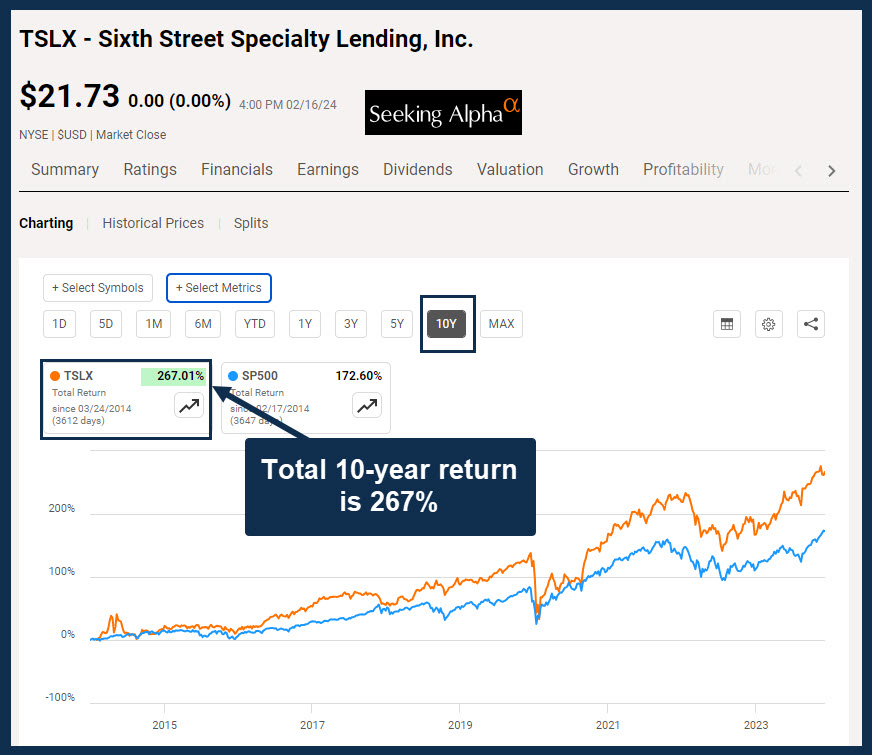The width and height of the screenshot is (872, 755).
Task: Click the orange TSLX color dot
Action: coord(55,376)
